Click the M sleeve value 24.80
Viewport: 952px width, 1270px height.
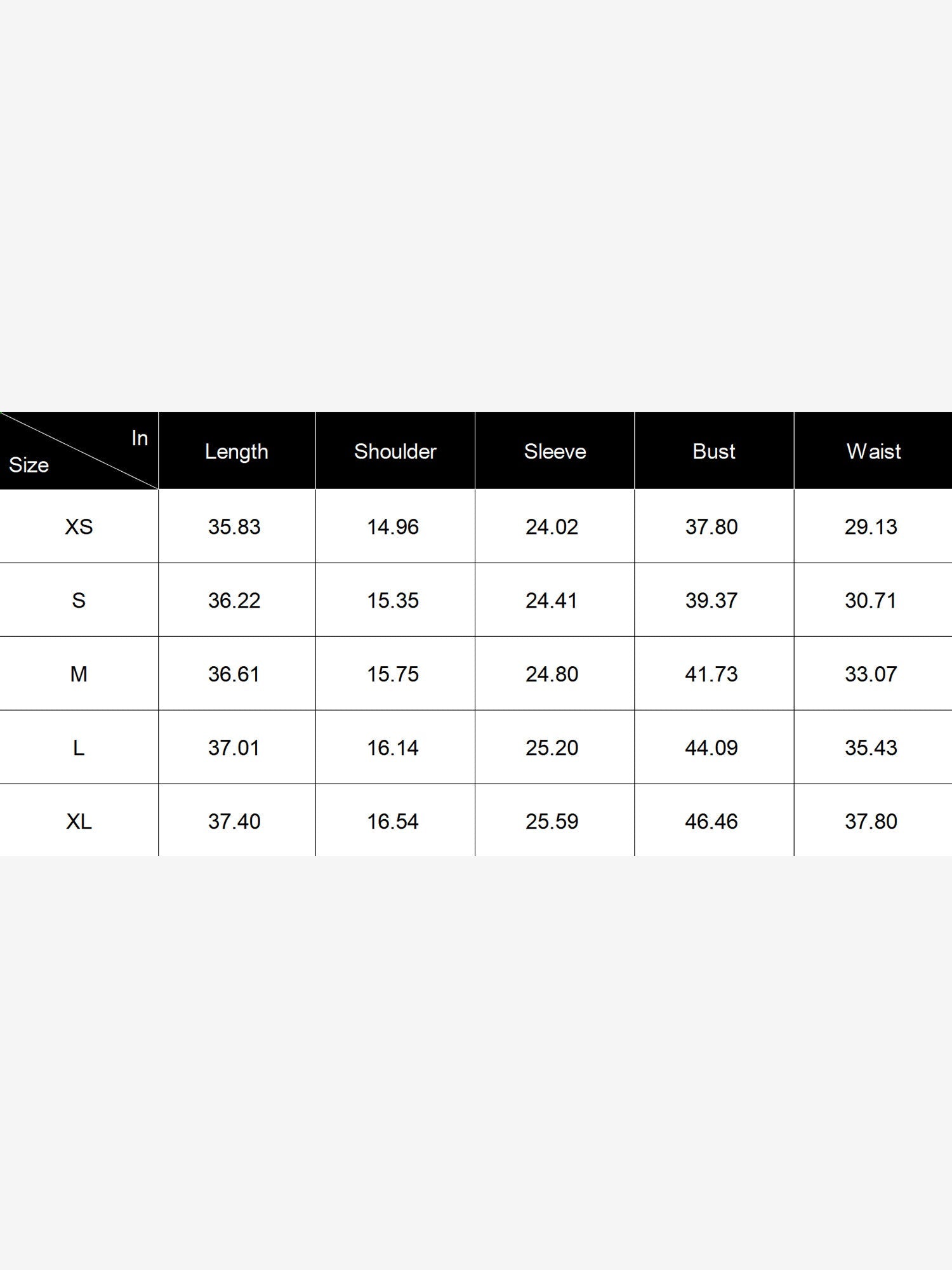552,674
